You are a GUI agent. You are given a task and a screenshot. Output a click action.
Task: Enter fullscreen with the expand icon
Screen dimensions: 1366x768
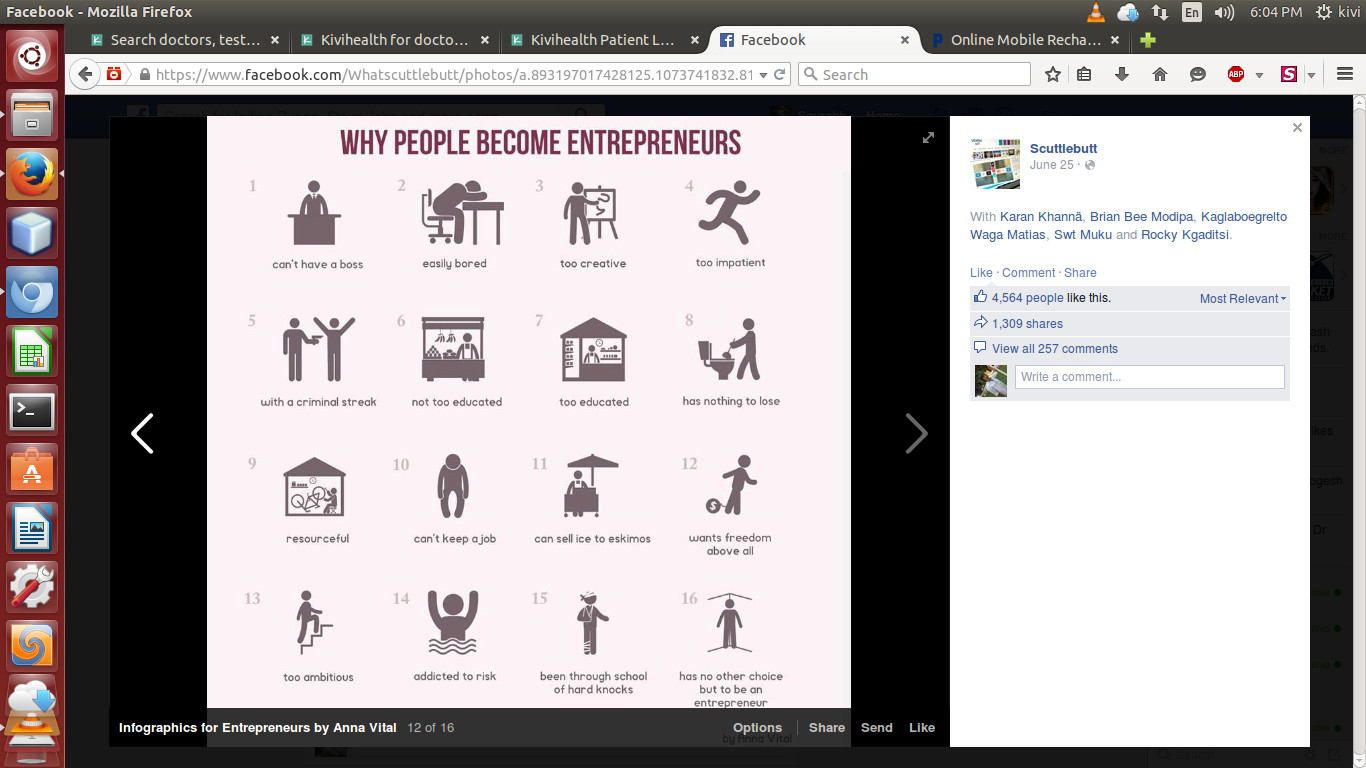tap(928, 138)
